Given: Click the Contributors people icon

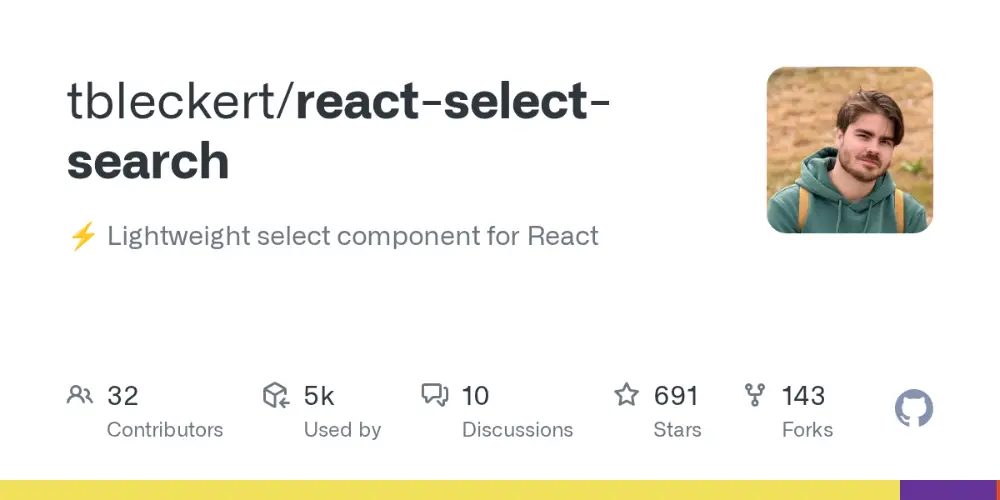Looking at the screenshot, I should tap(80, 395).
